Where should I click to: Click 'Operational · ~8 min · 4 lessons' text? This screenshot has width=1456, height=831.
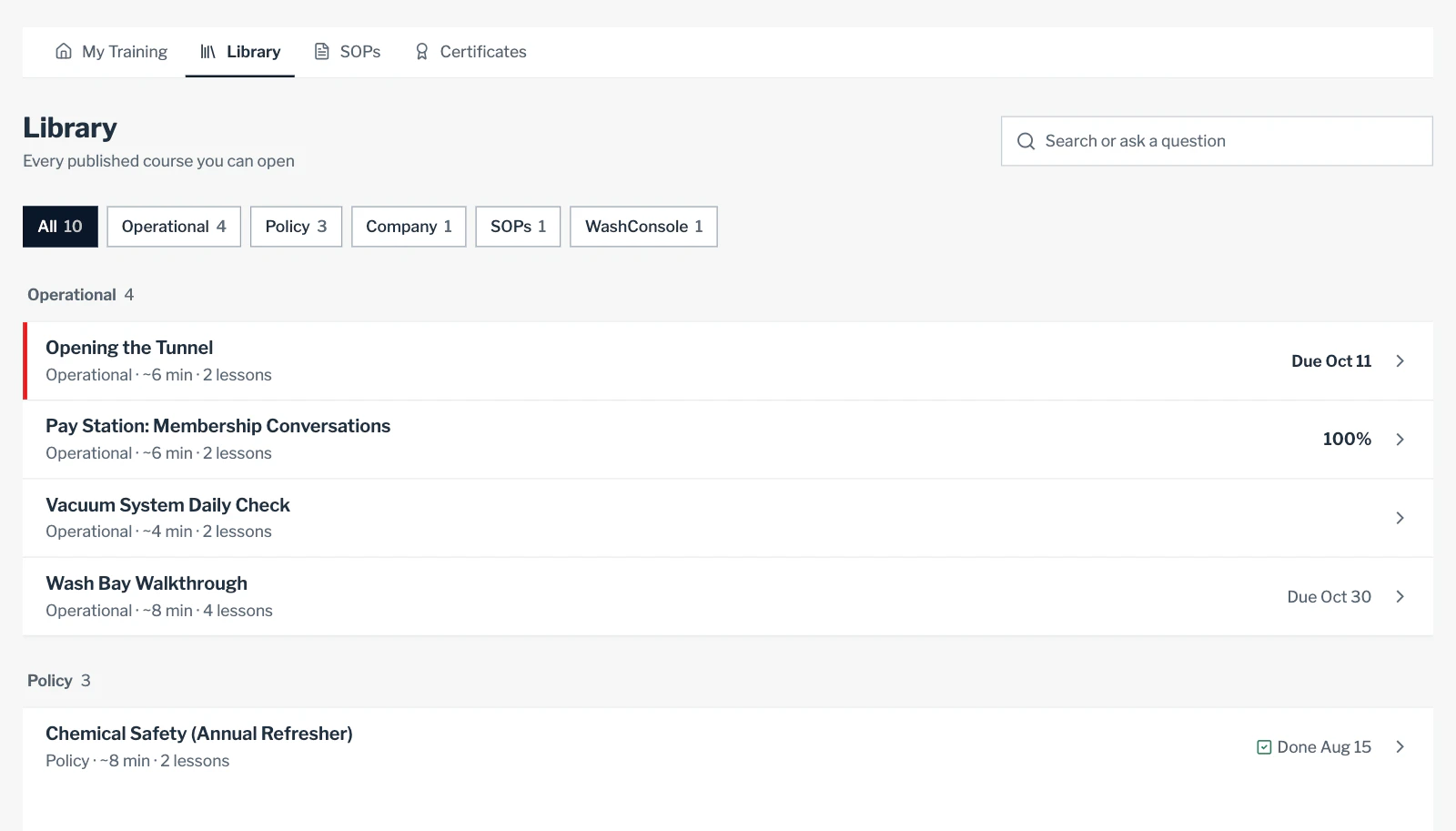tap(159, 611)
